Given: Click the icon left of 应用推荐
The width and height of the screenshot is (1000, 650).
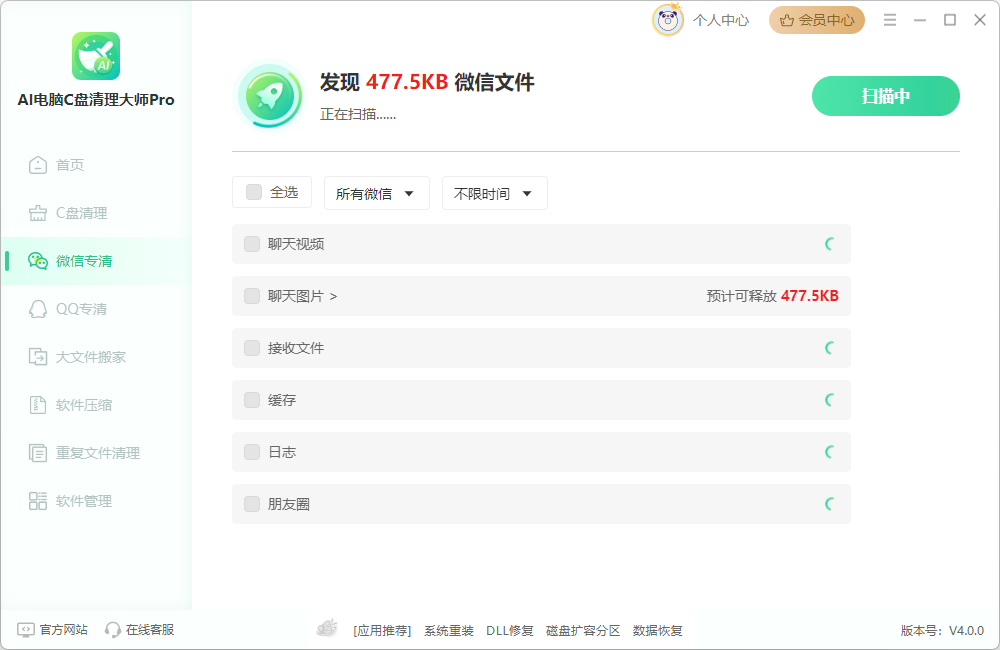Looking at the screenshot, I should tap(327, 628).
